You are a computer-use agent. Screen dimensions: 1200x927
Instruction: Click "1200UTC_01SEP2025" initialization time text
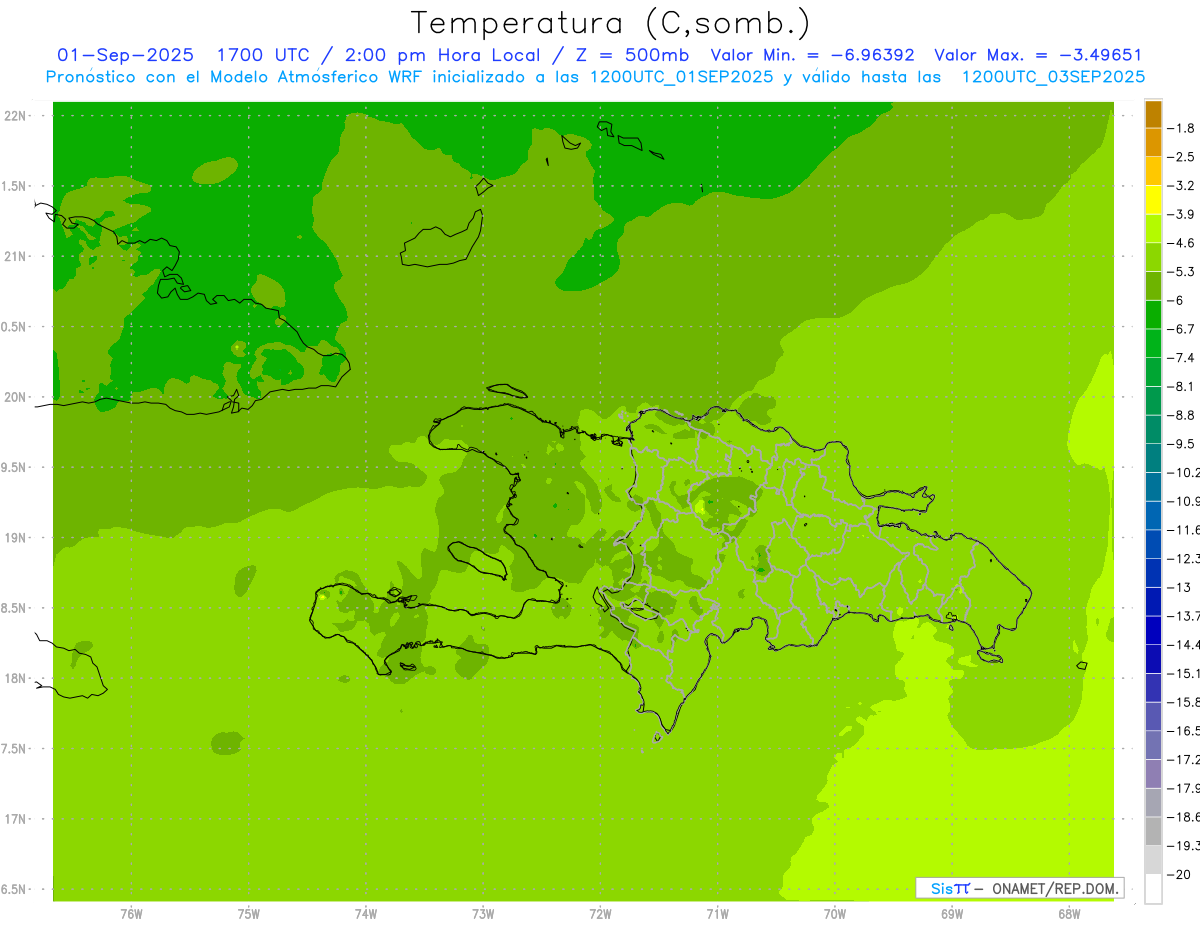[681, 77]
